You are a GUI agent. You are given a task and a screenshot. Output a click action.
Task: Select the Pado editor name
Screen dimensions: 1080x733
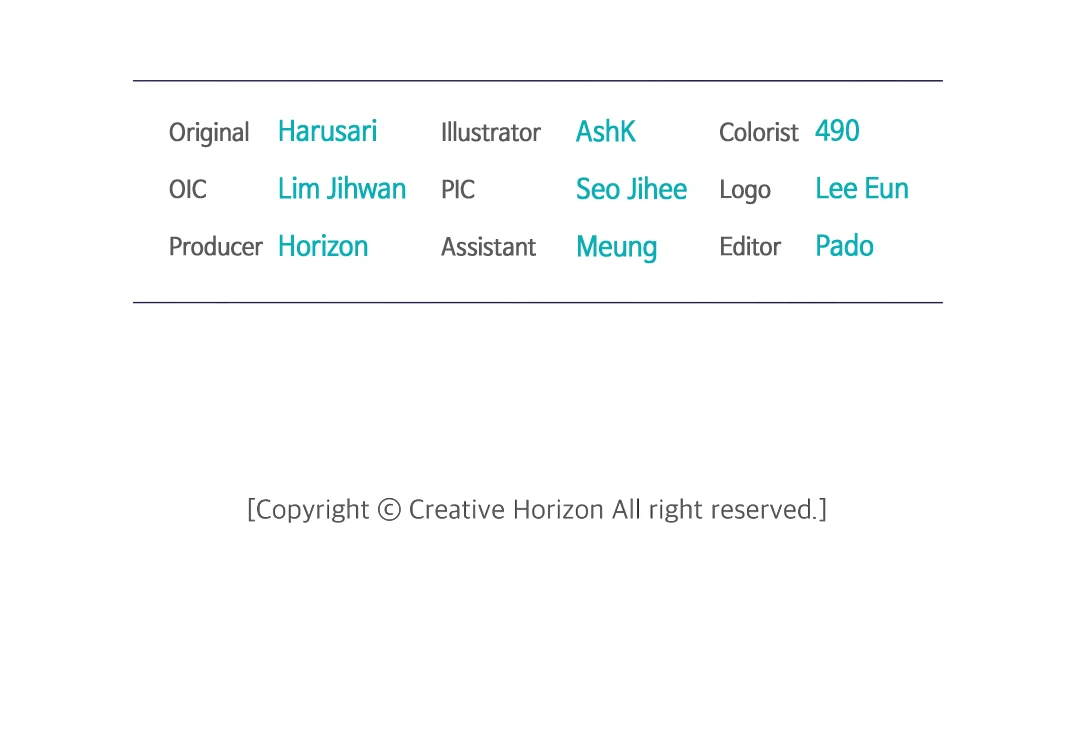(844, 247)
